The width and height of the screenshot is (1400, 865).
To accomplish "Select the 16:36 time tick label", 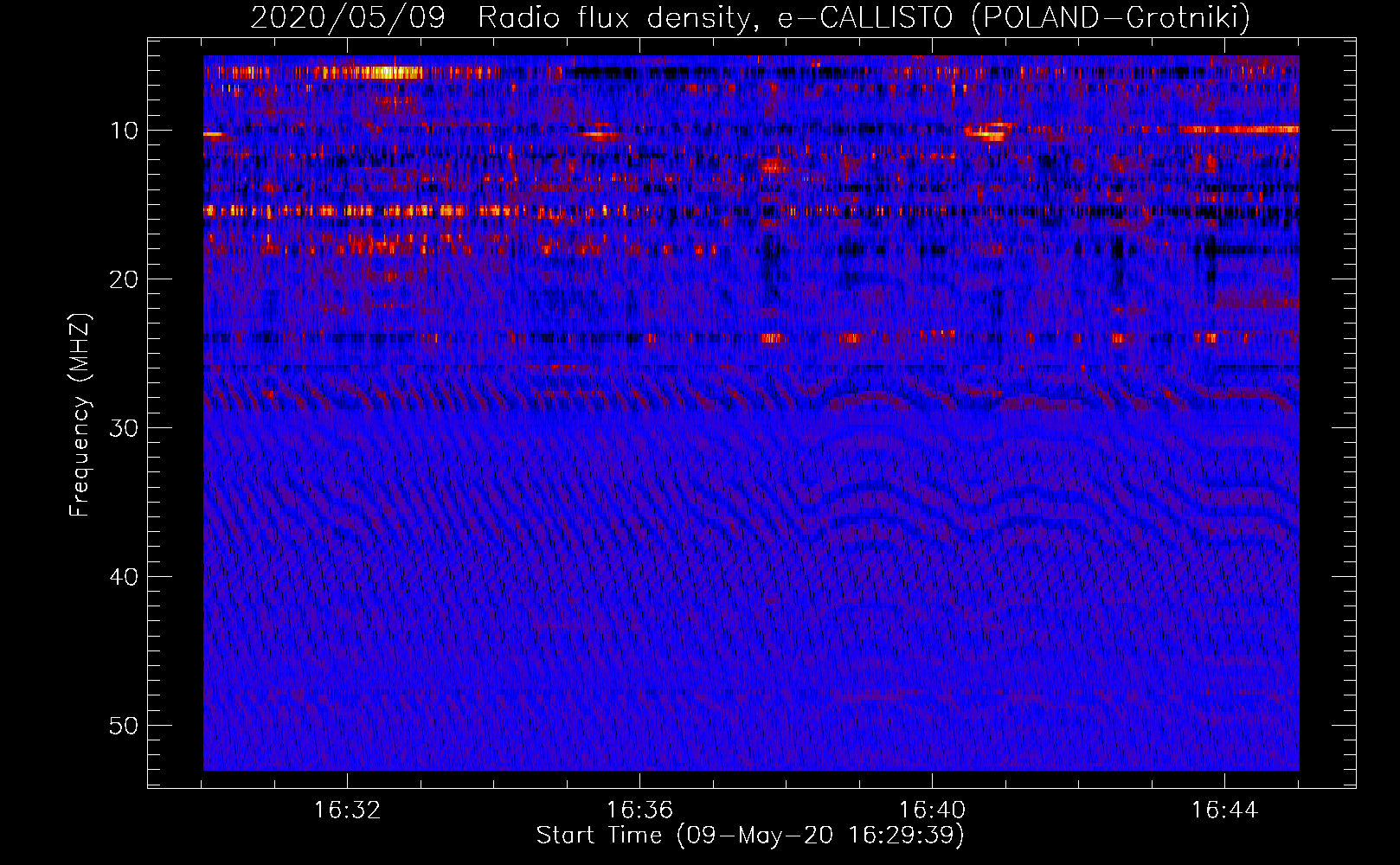I will pos(639,811).
